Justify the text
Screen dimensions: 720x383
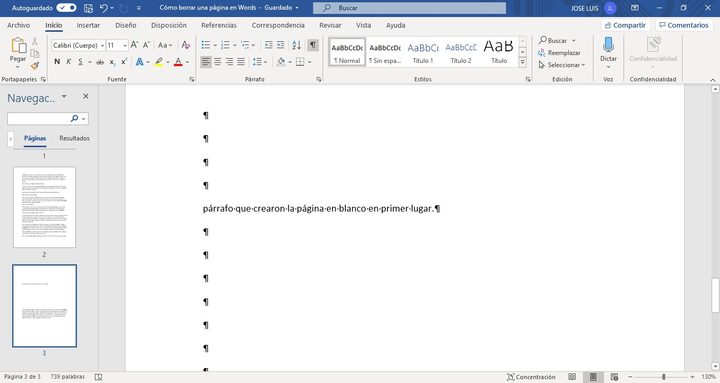click(x=241, y=62)
